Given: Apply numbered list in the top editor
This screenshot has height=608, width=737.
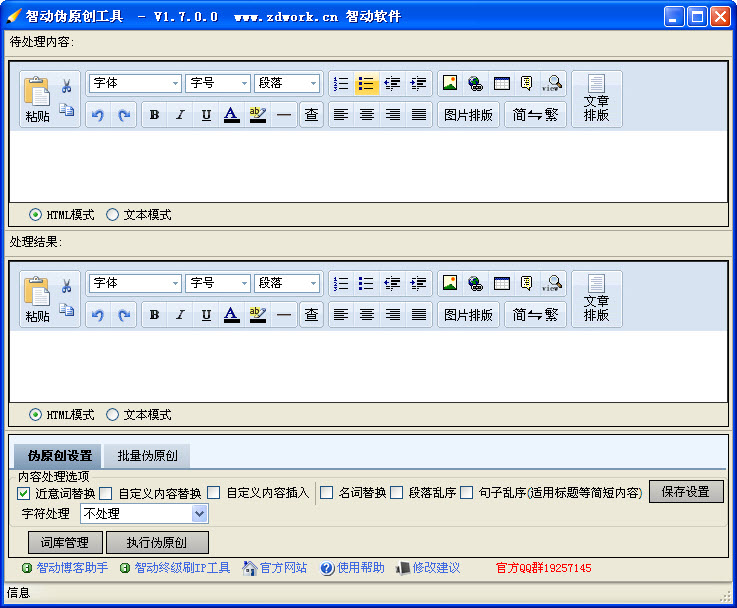Looking at the screenshot, I should 341,84.
